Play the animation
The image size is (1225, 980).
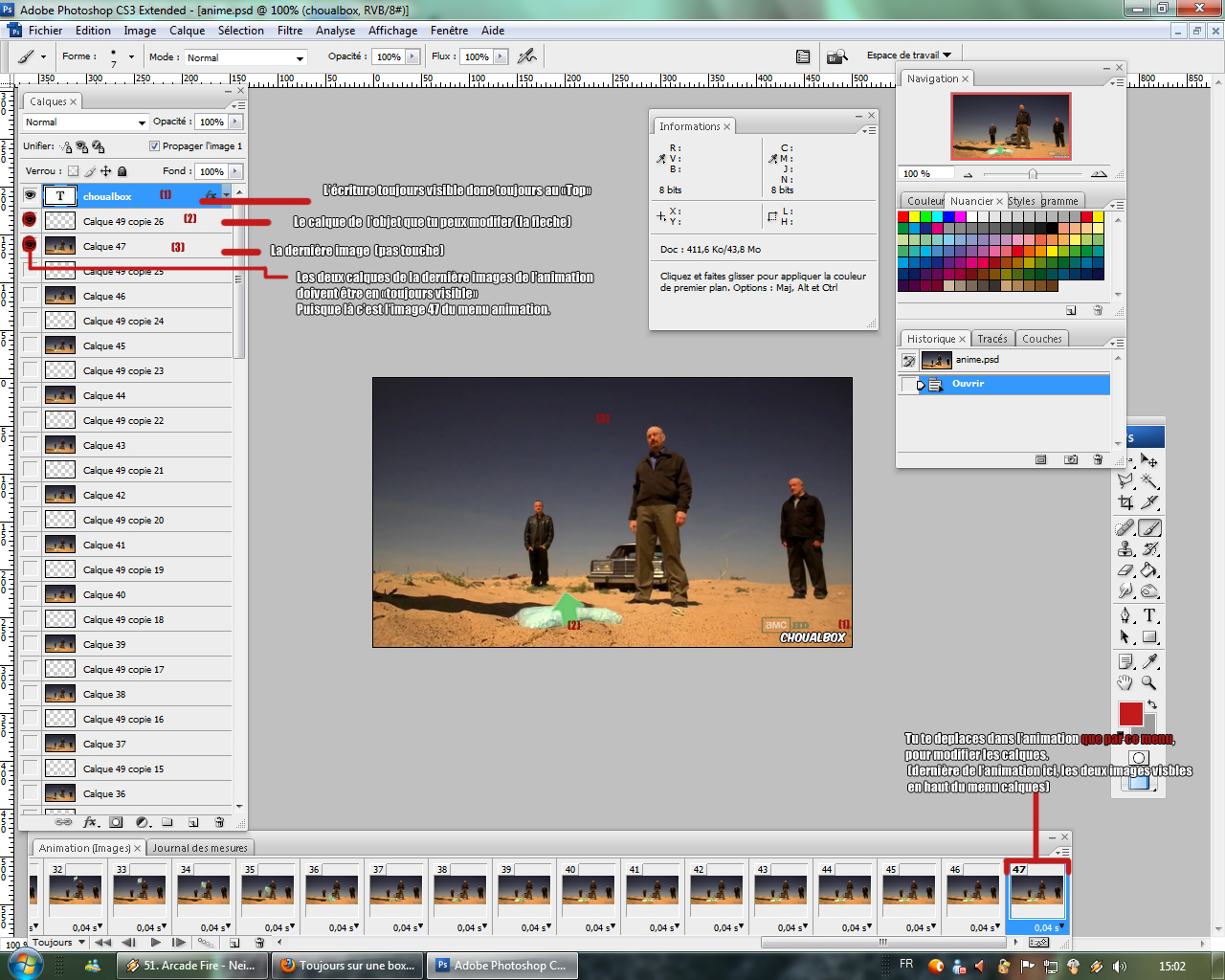point(155,943)
